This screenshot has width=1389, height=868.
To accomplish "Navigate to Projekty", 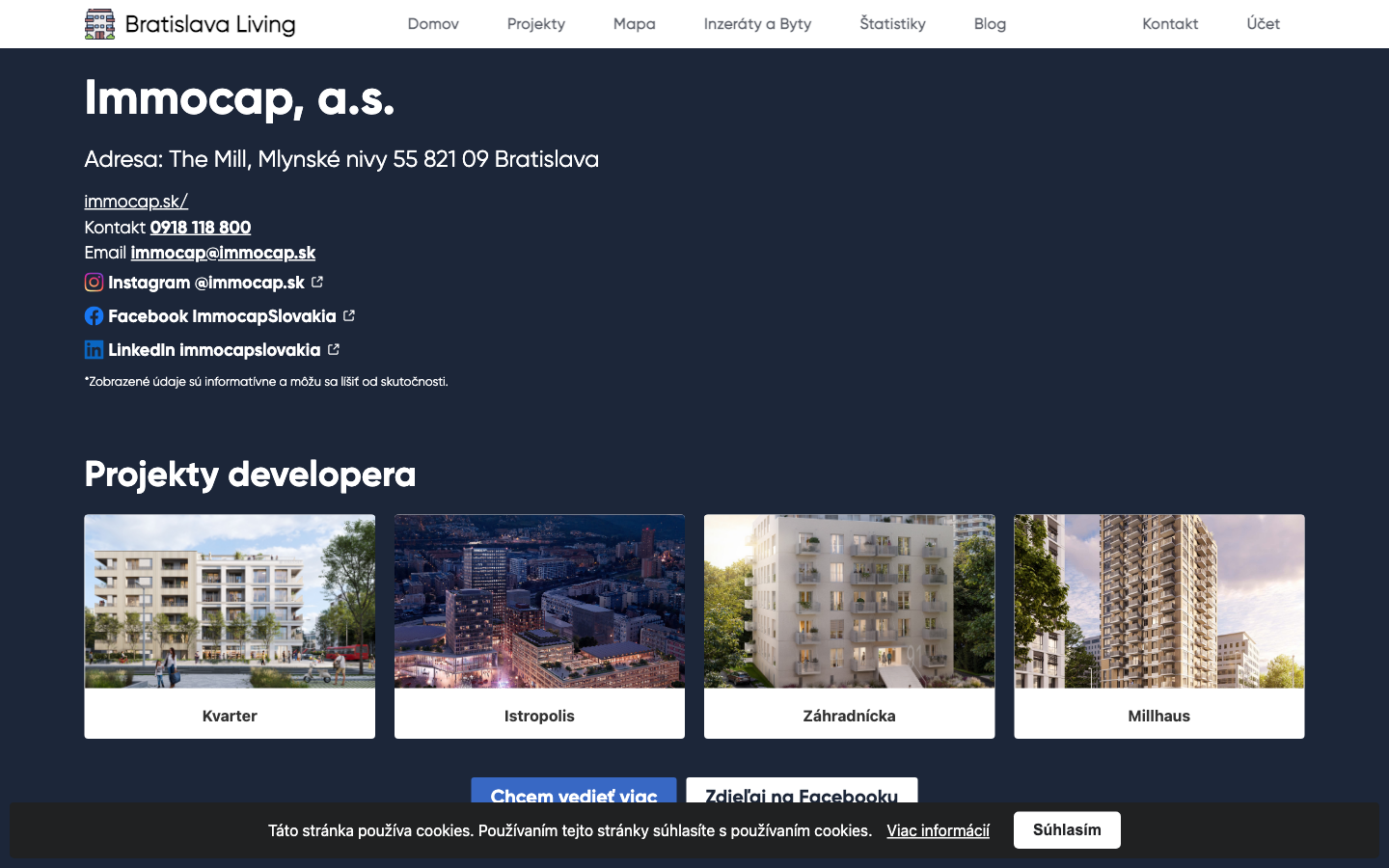I will coord(536,23).
